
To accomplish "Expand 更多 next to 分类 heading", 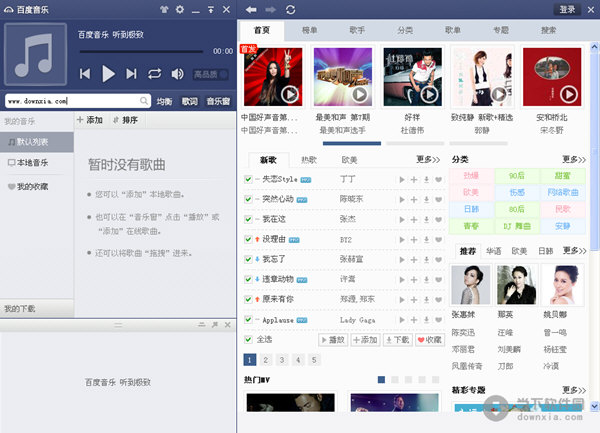I will coord(574,160).
